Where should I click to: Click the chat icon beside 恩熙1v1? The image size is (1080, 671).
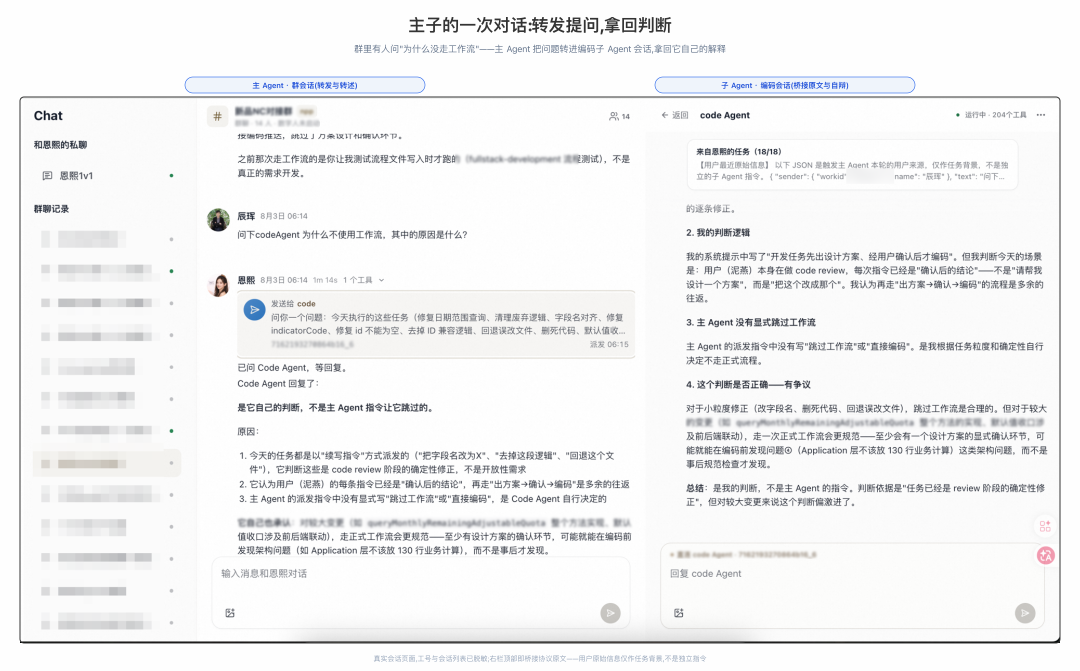[48, 176]
